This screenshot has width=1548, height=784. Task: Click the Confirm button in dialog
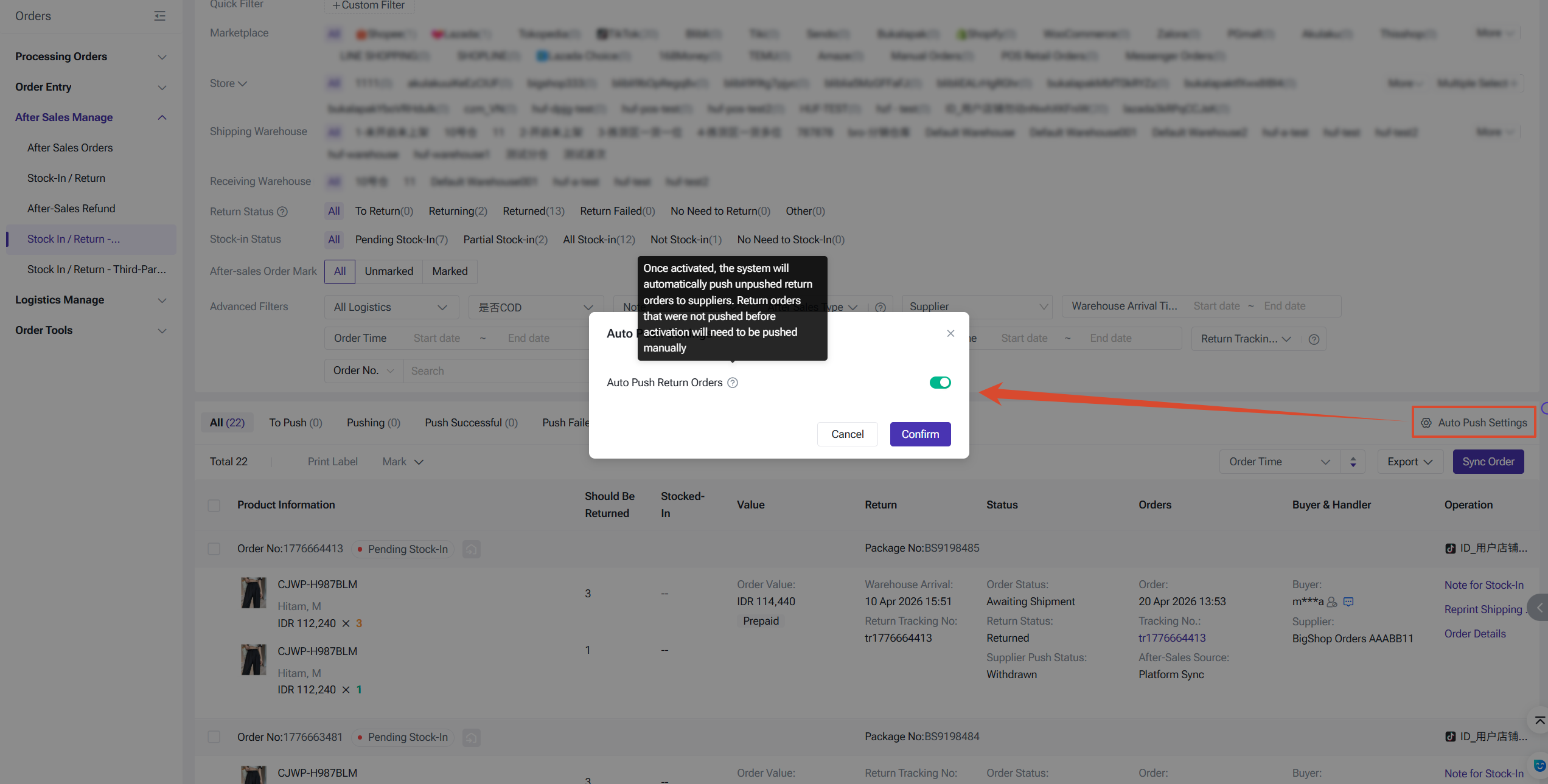[x=920, y=434]
